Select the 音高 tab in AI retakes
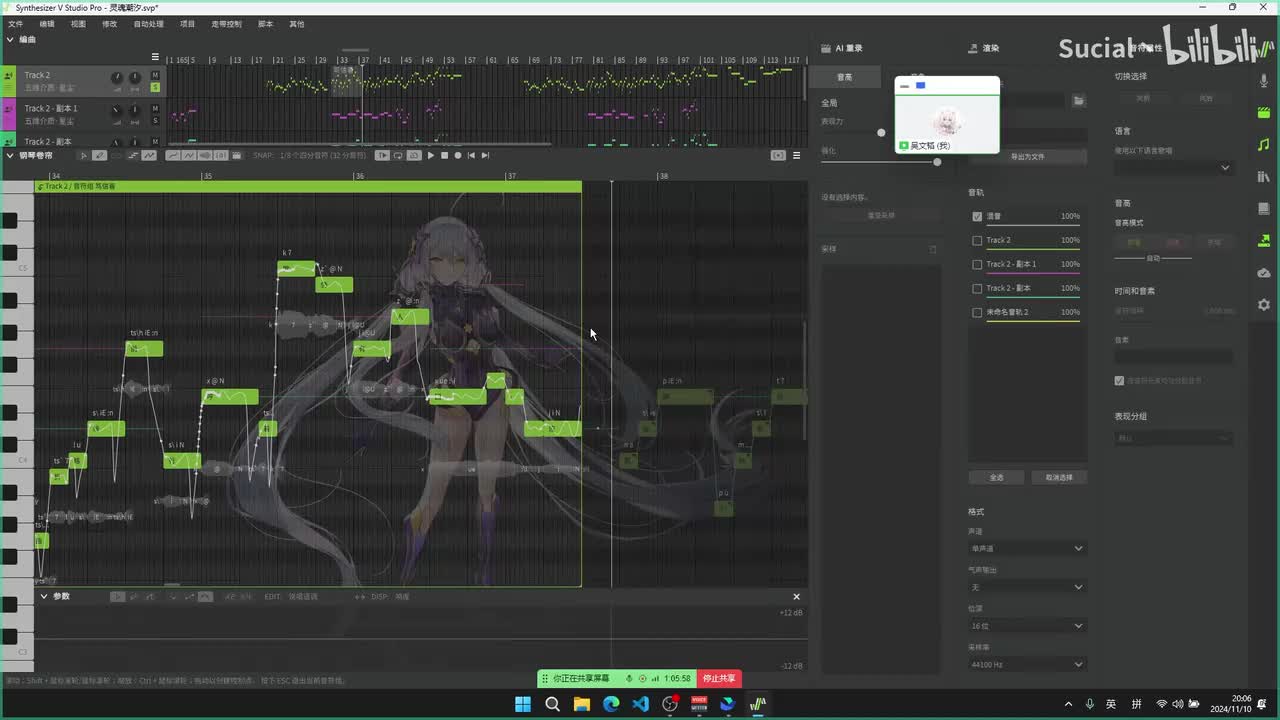 coord(845,77)
